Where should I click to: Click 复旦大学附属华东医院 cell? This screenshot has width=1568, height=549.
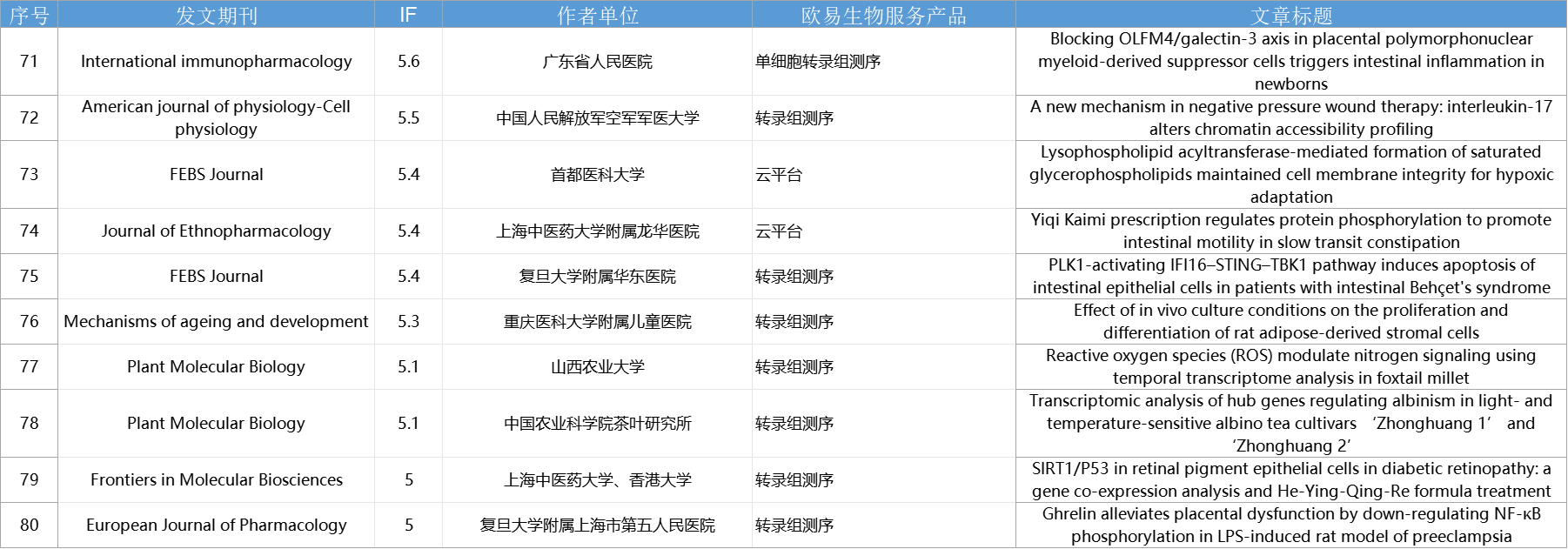(x=597, y=277)
